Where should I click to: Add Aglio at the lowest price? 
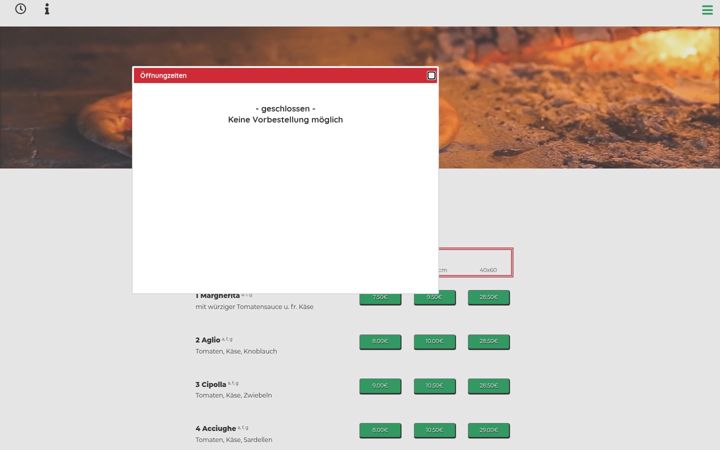[380, 342]
